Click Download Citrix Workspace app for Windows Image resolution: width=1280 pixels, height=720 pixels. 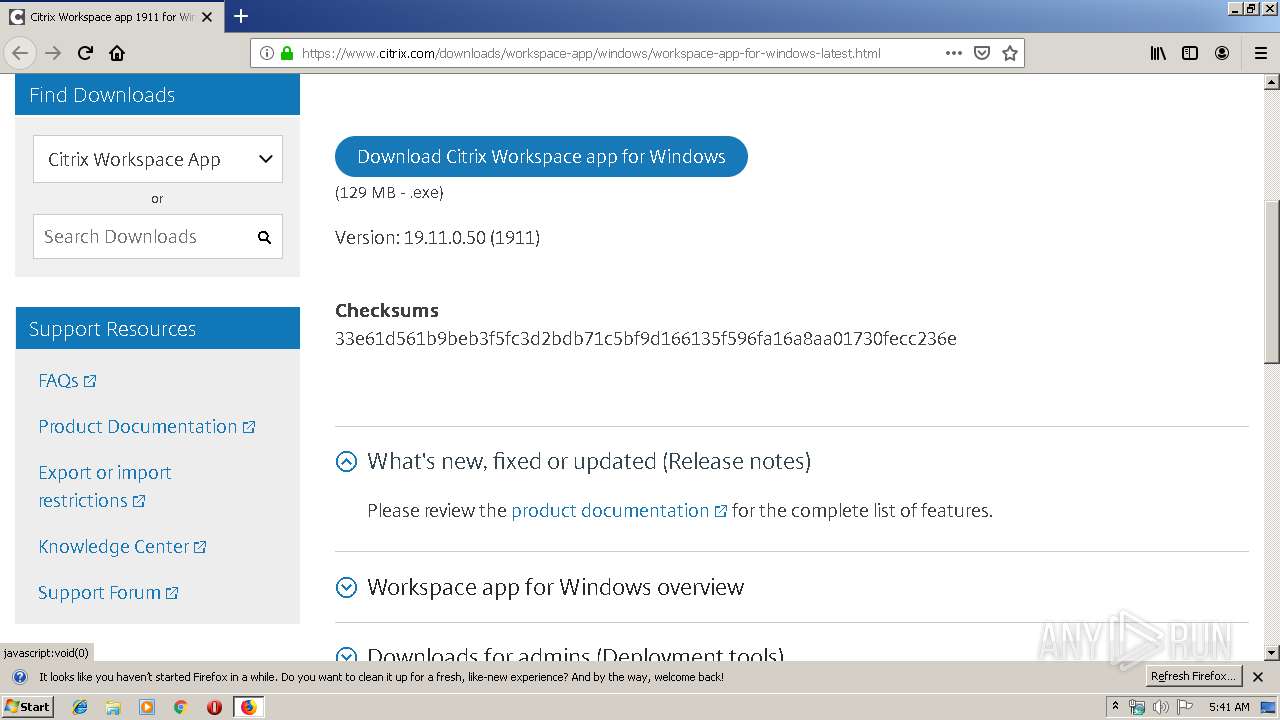(541, 157)
